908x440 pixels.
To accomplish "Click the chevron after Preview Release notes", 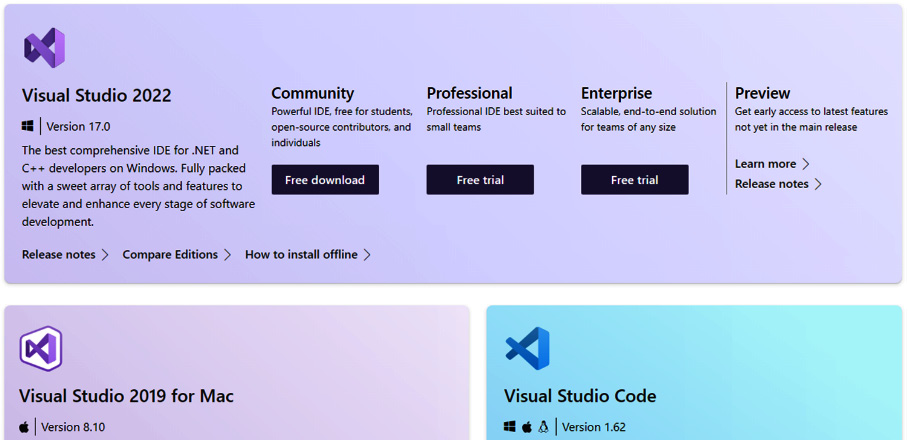I will 818,184.
